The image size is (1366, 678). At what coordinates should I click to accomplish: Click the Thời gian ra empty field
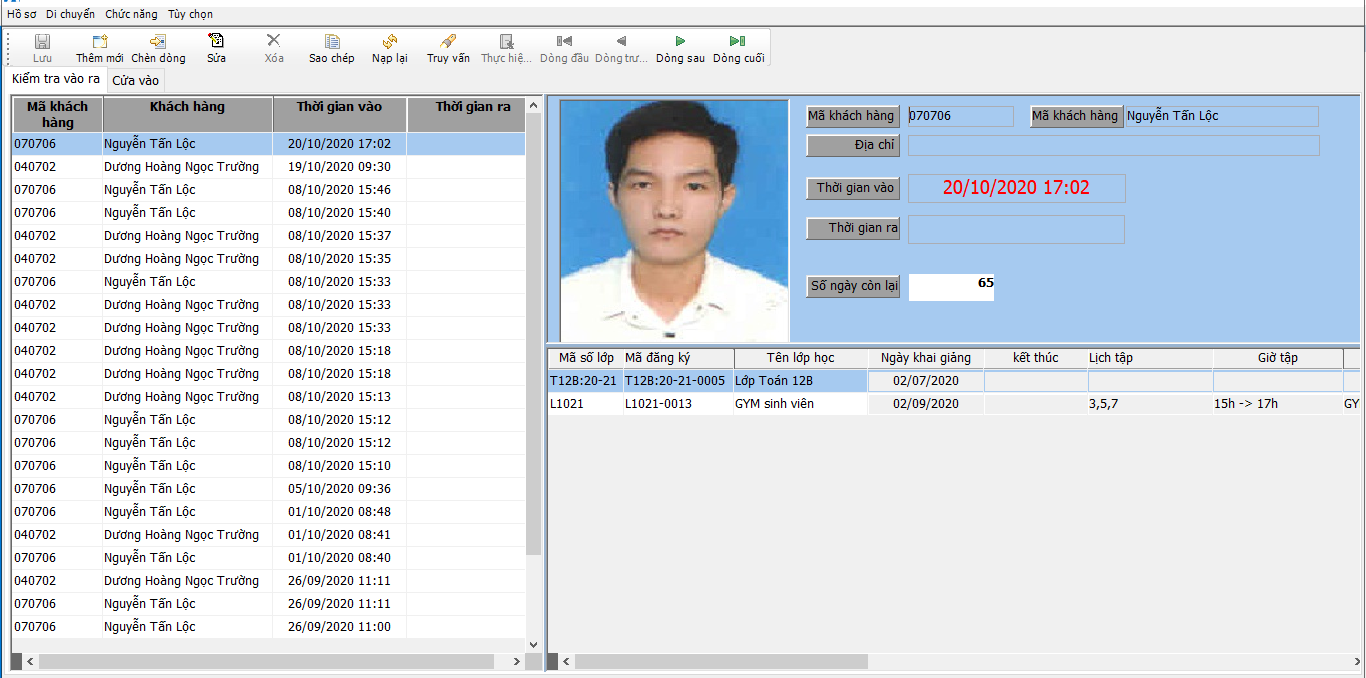pos(1016,229)
